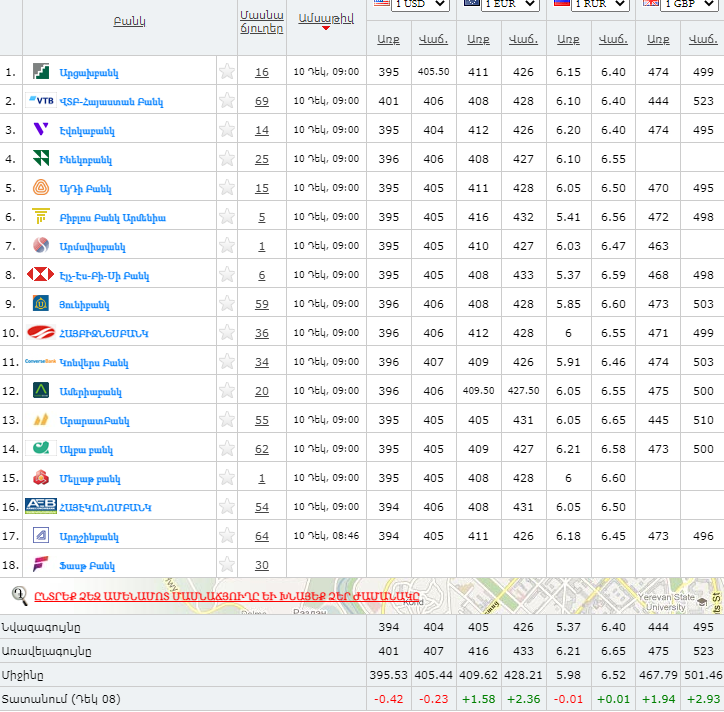Toggle favorite star for row 1 bank
724x712 pixels.
tap(227, 72)
